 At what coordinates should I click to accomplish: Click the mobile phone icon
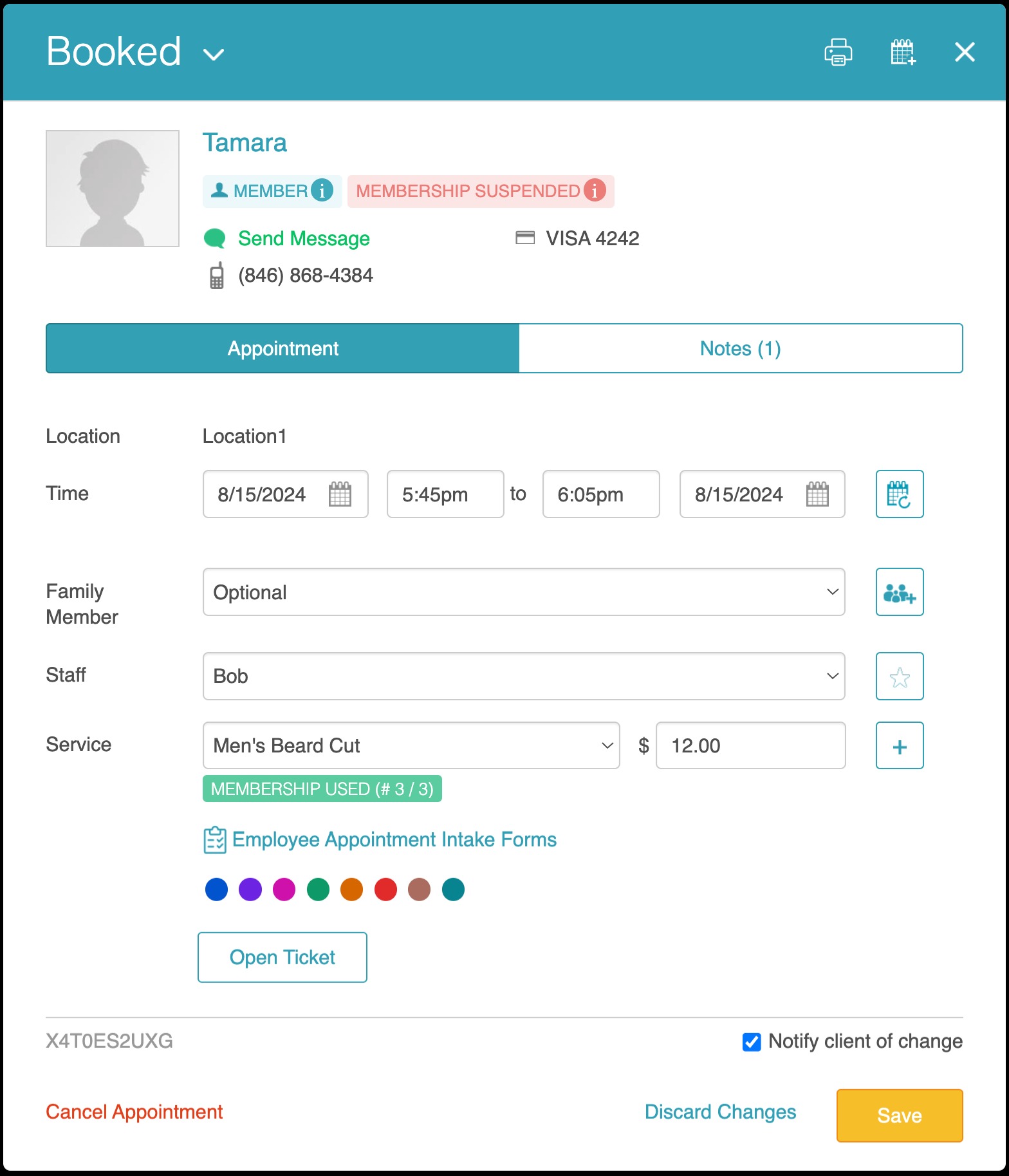pos(217,275)
